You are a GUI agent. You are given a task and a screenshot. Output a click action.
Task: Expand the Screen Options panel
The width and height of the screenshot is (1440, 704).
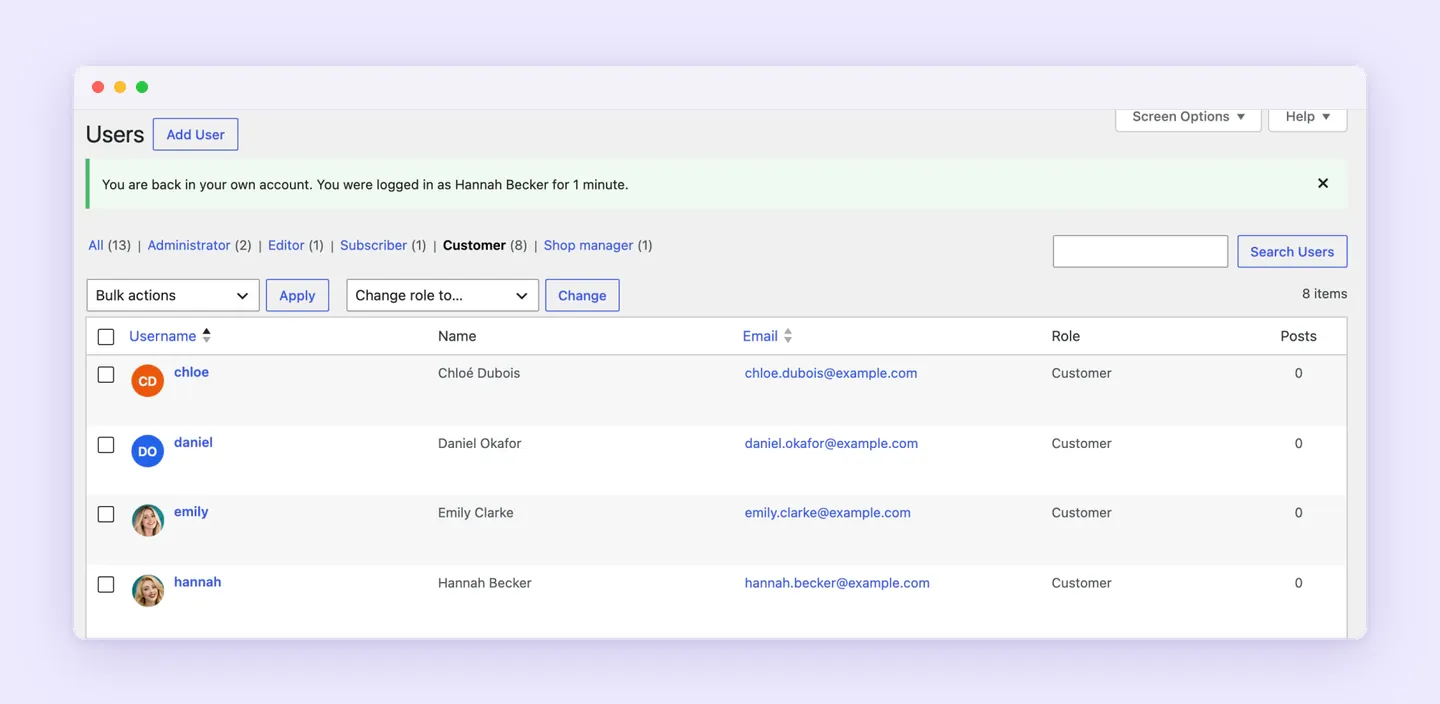click(1188, 117)
